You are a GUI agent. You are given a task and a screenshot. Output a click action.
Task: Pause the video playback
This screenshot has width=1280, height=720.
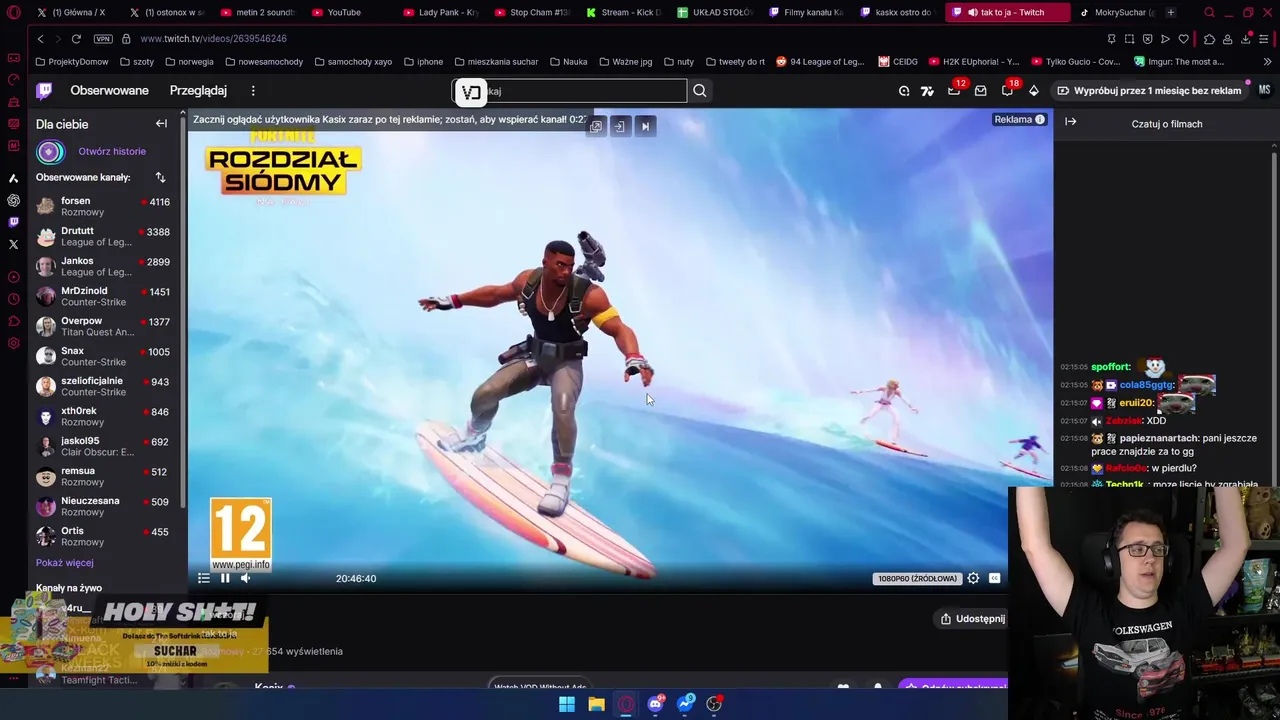tap(225, 578)
